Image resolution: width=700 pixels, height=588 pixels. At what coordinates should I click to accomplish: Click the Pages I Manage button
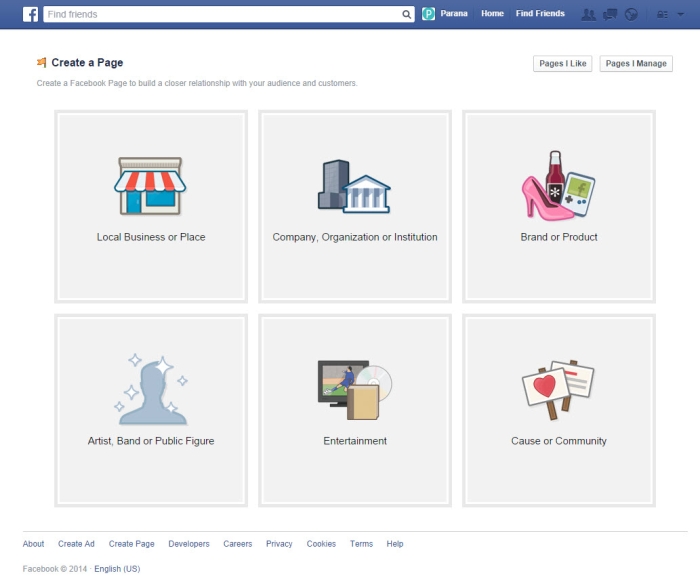tap(636, 64)
